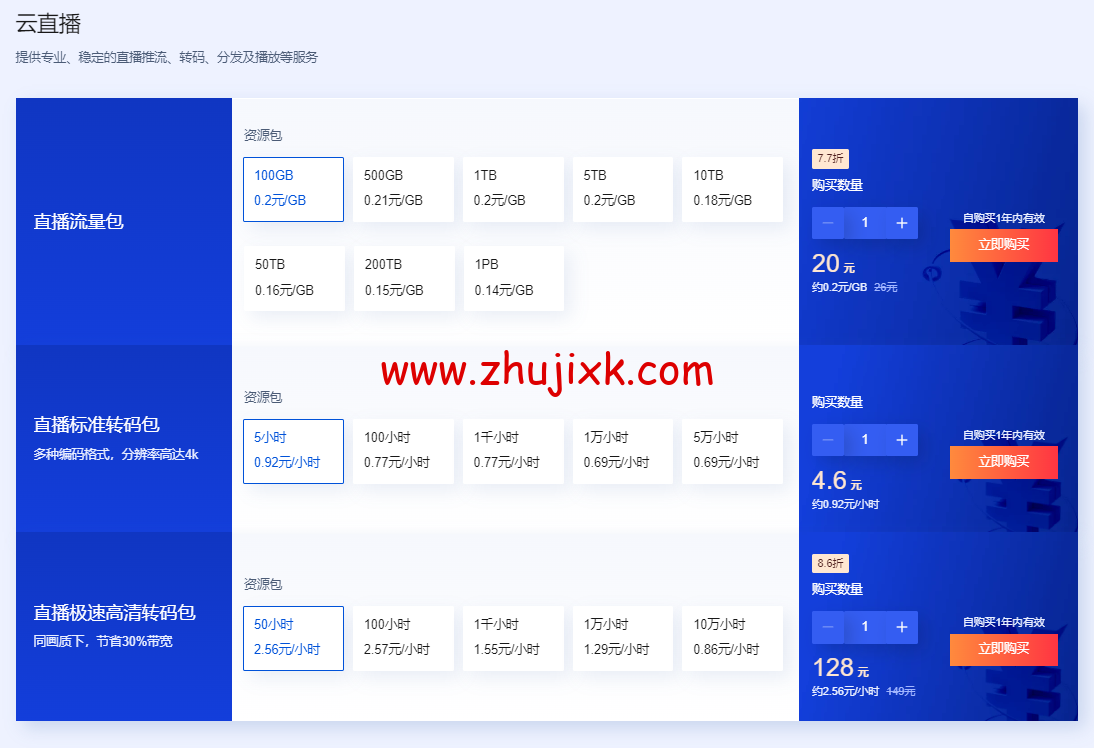Select 5小时 standard transcoding package
The height and width of the screenshot is (748, 1094).
point(293,451)
